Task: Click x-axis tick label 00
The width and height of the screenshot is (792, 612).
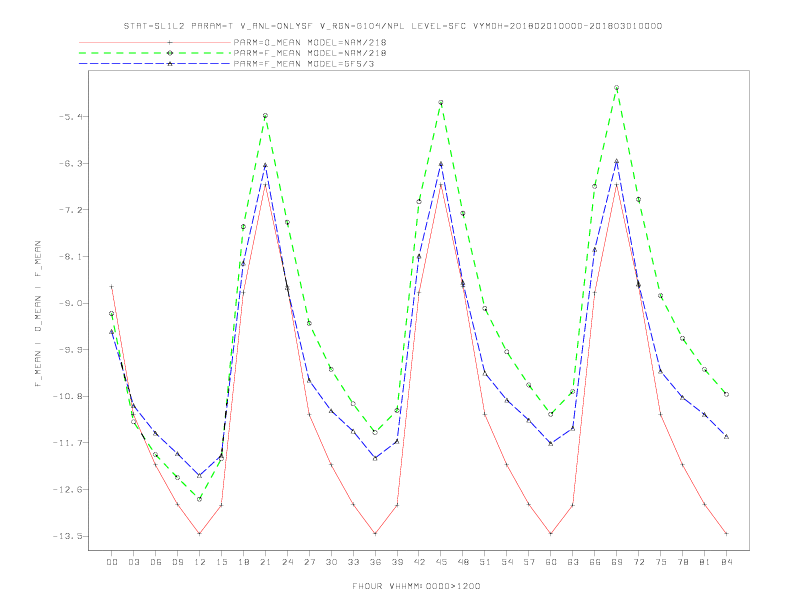Action: point(112,562)
